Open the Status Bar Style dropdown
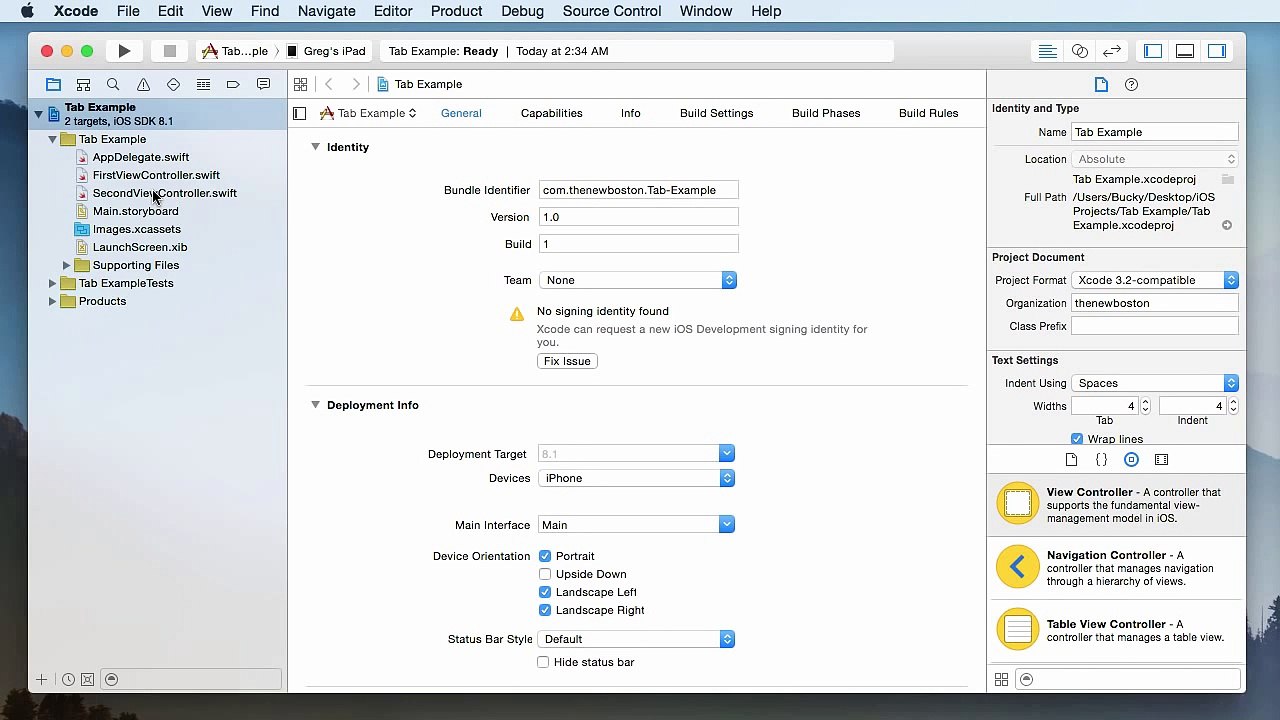Screen dimensions: 1280x720 tap(637, 639)
